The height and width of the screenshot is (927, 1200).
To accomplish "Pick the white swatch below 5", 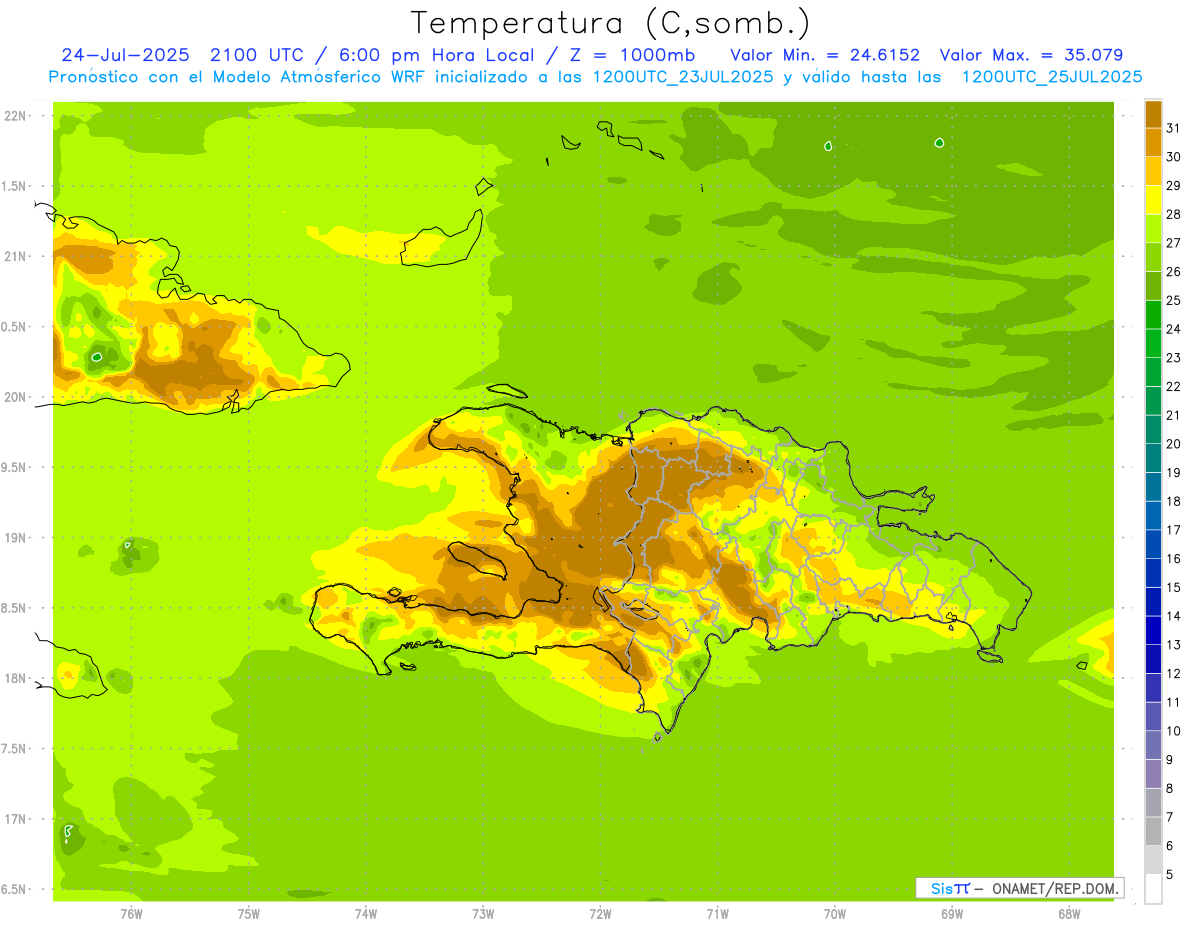I will (1153, 889).
